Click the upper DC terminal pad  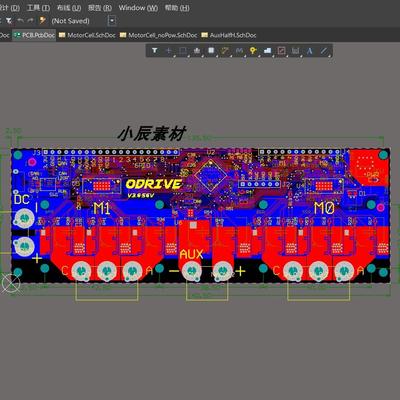(24, 218)
